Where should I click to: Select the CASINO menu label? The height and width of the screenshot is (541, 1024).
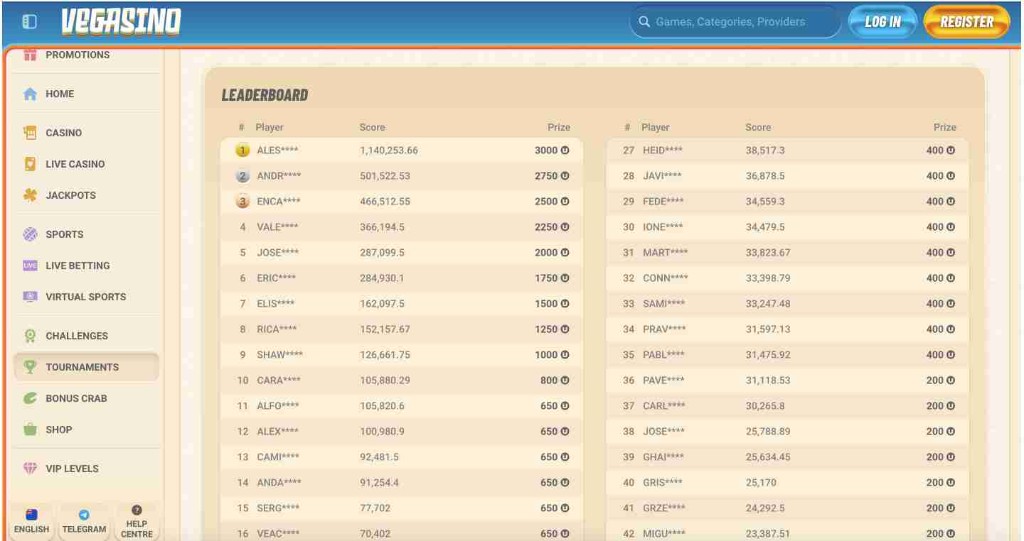[x=64, y=133]
